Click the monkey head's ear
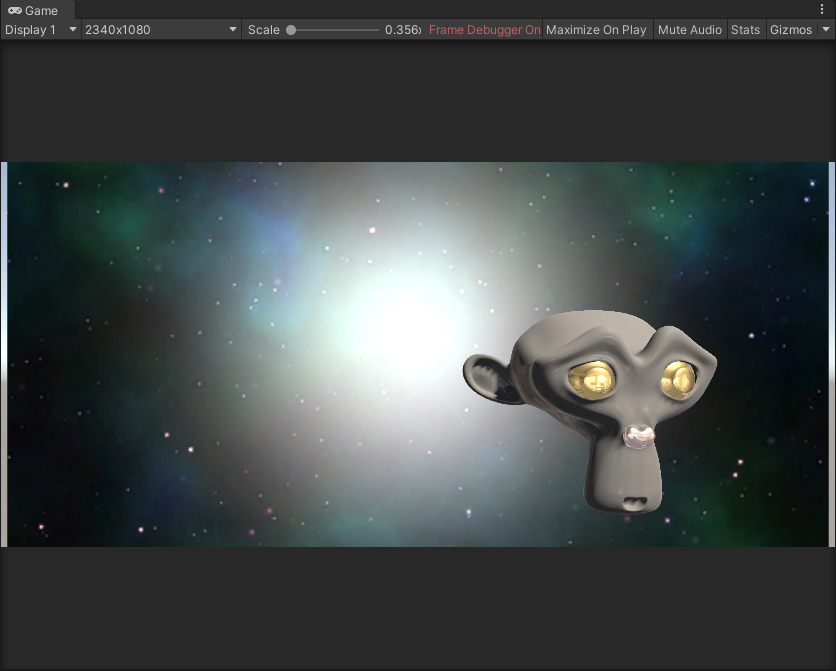 coord(485,378)
